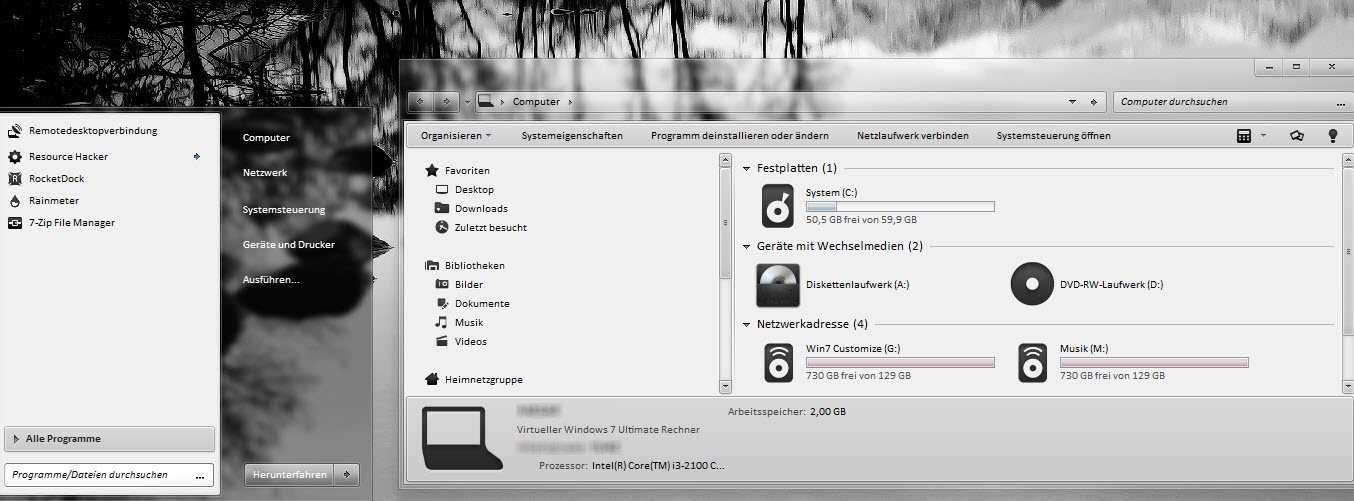Open Videos library
Screen dimensions: 1354x501
tap(461, 342)
